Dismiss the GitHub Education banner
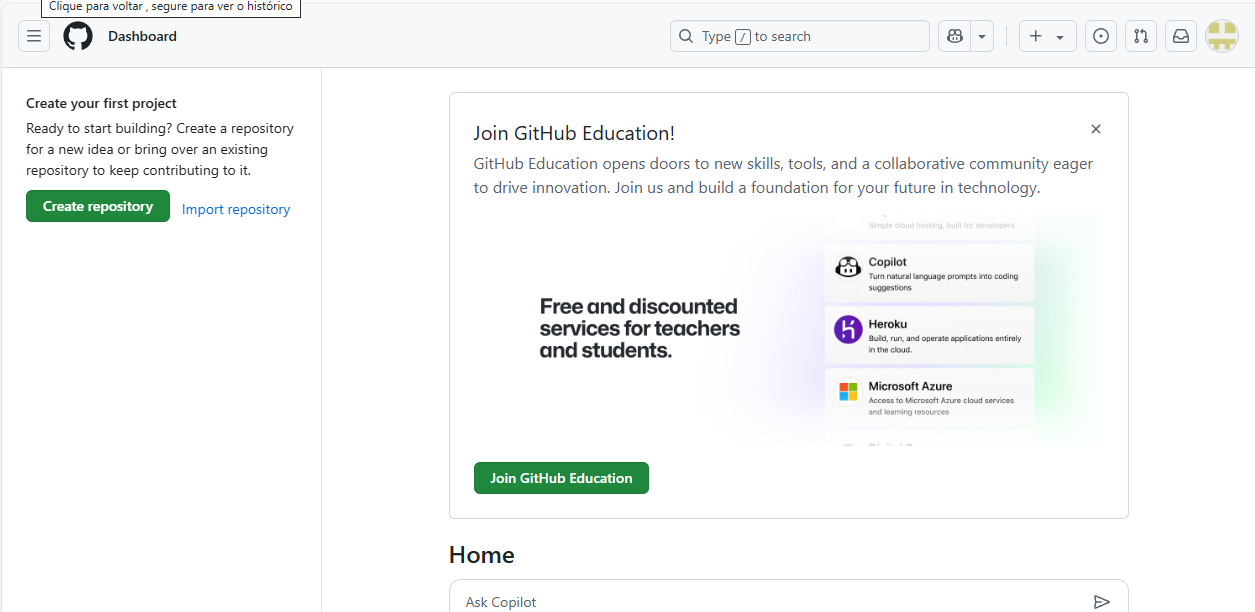The height and width of the screenshot is (612, 1255). point(1096,129)
